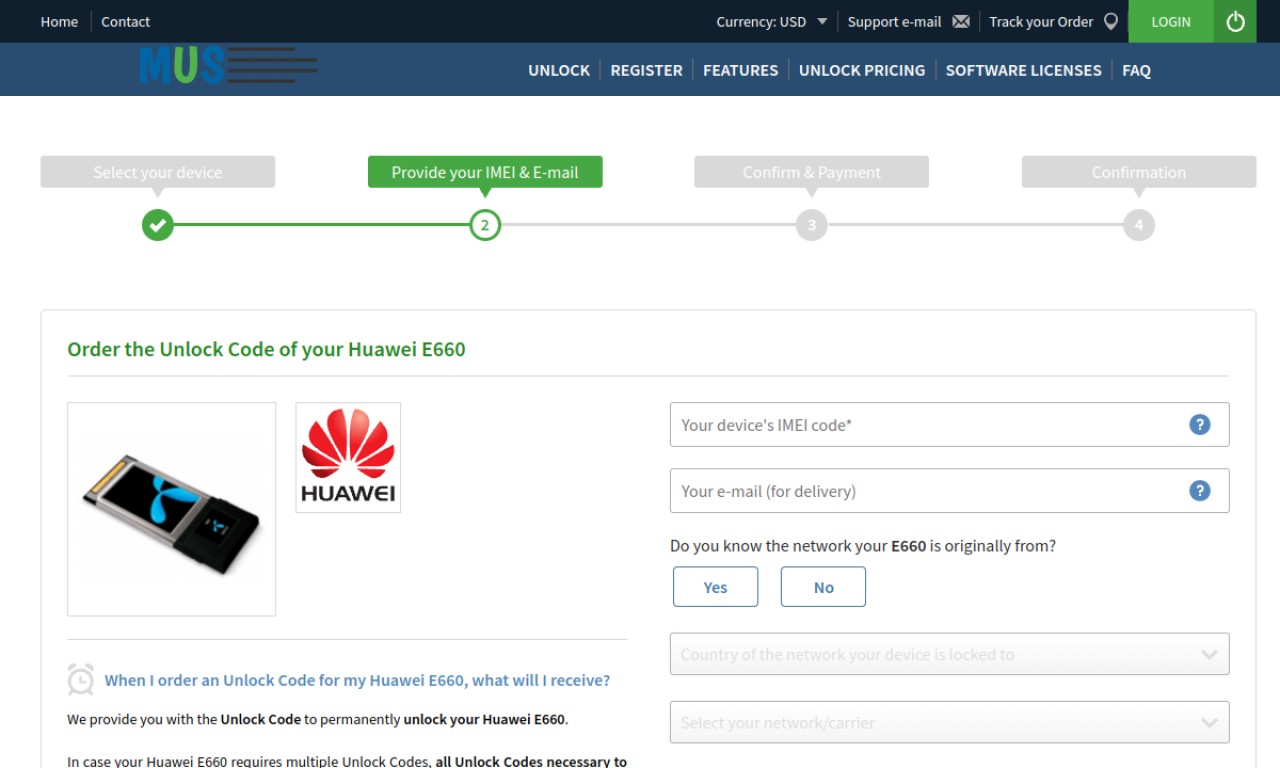Open the Currency: USD dropdown

coord(771,21)
